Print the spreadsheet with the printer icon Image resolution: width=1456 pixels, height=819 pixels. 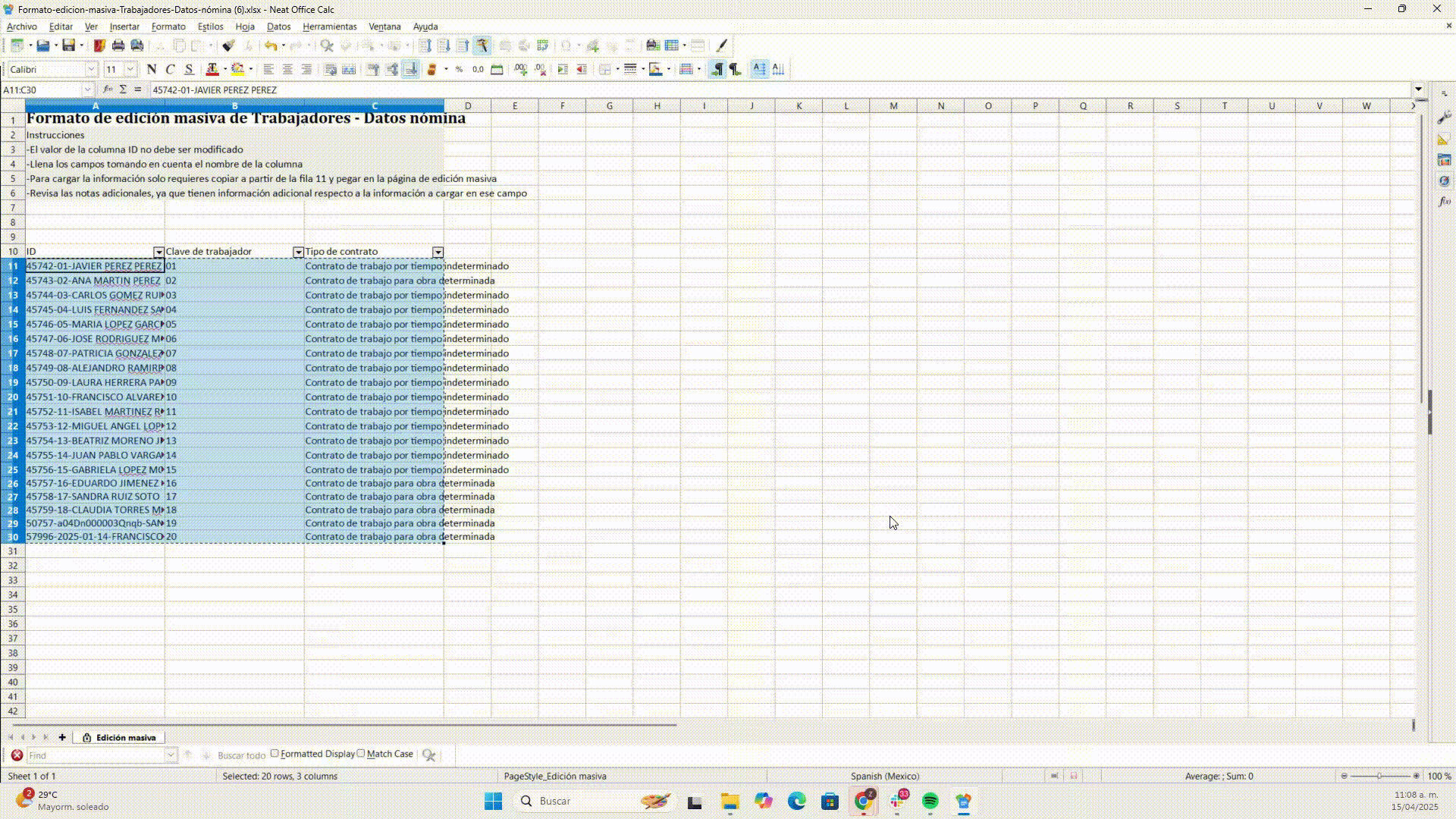(118, 45)
